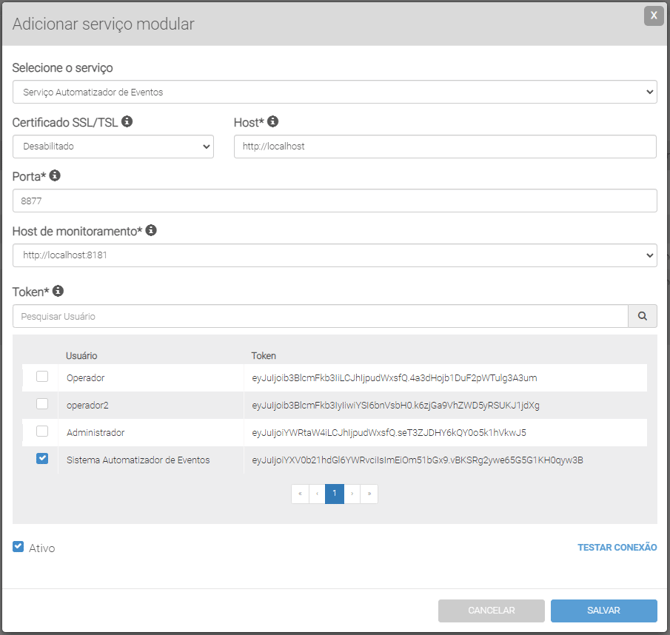Open the Selecione o serviço dropdown
The height and width of the screenshot is (635, 670).
[x=334, y=92]
